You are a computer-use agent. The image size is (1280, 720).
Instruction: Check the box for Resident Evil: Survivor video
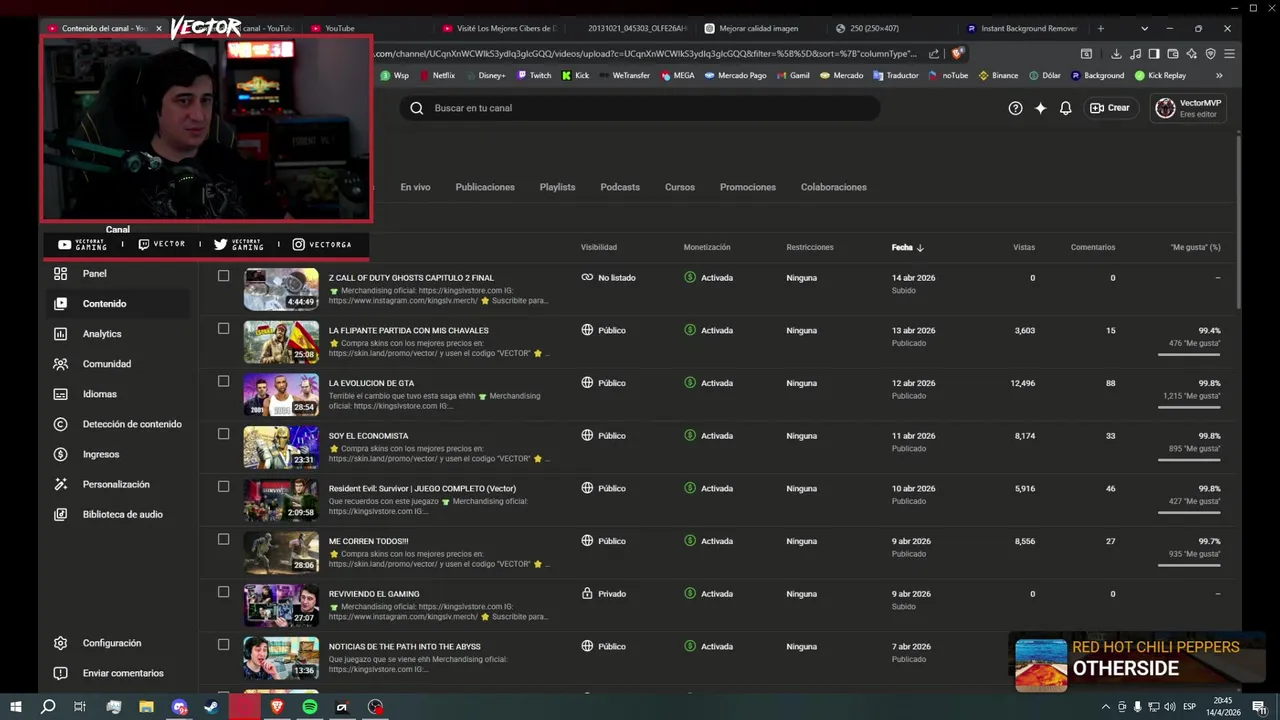(x=223, y=487)
